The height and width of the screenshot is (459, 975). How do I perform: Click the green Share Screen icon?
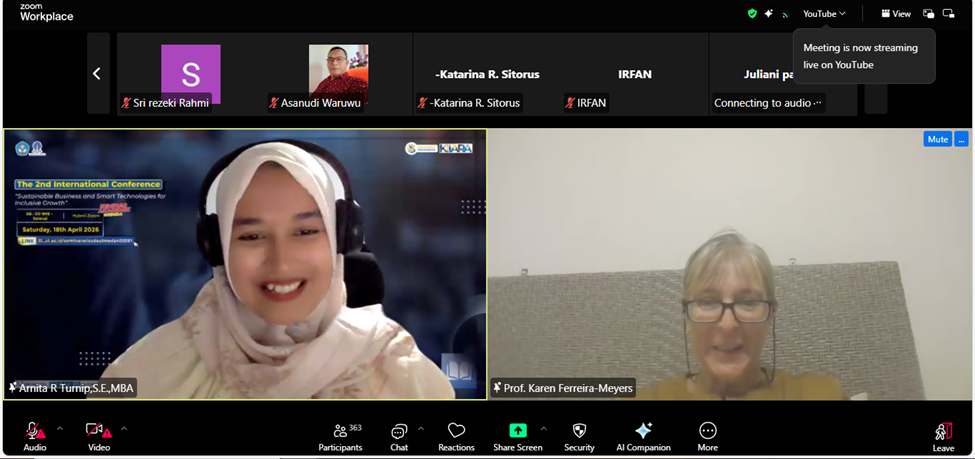(x=517, y=430)
